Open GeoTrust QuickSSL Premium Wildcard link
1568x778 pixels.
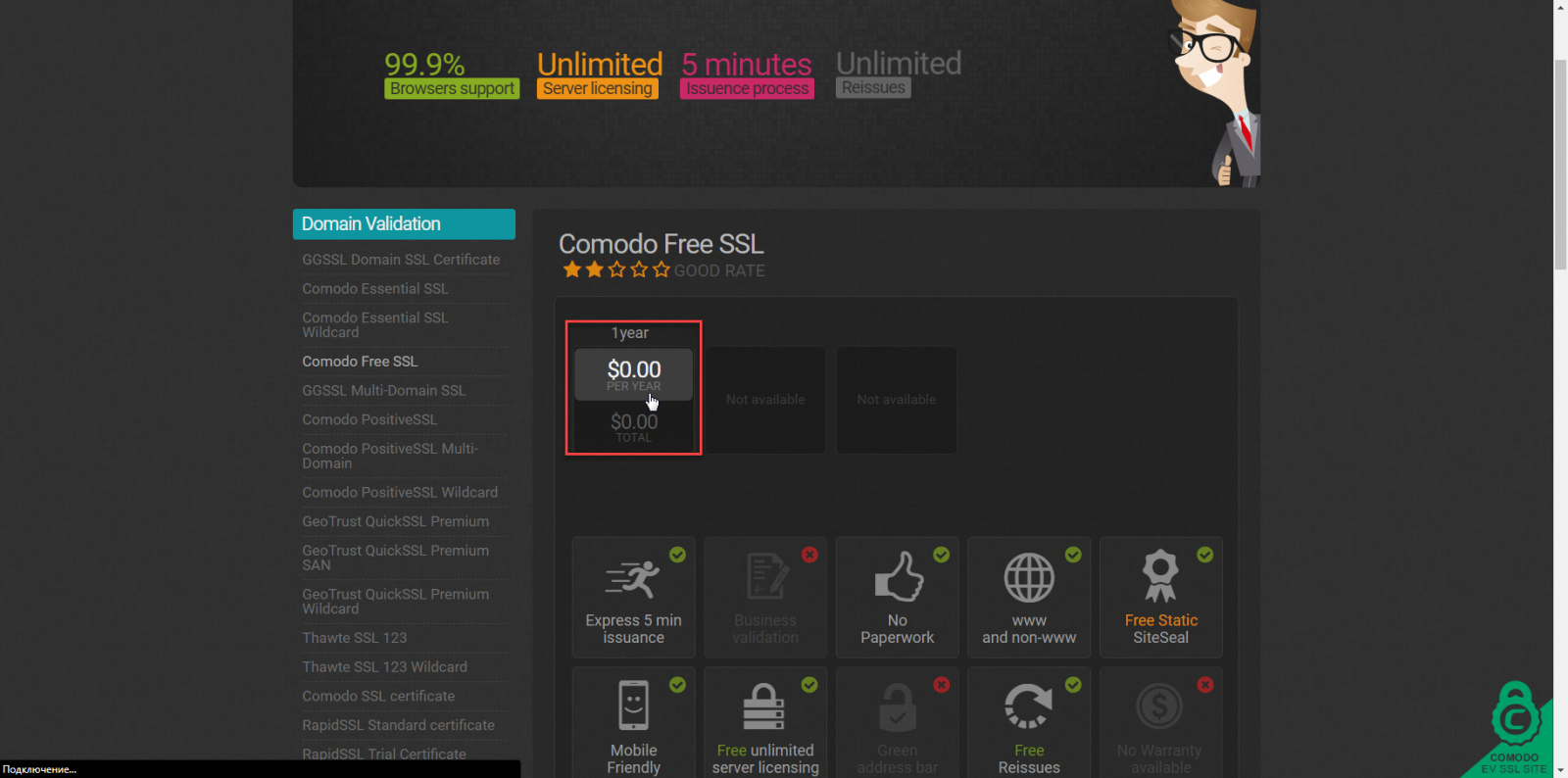(x=396, y=602)
